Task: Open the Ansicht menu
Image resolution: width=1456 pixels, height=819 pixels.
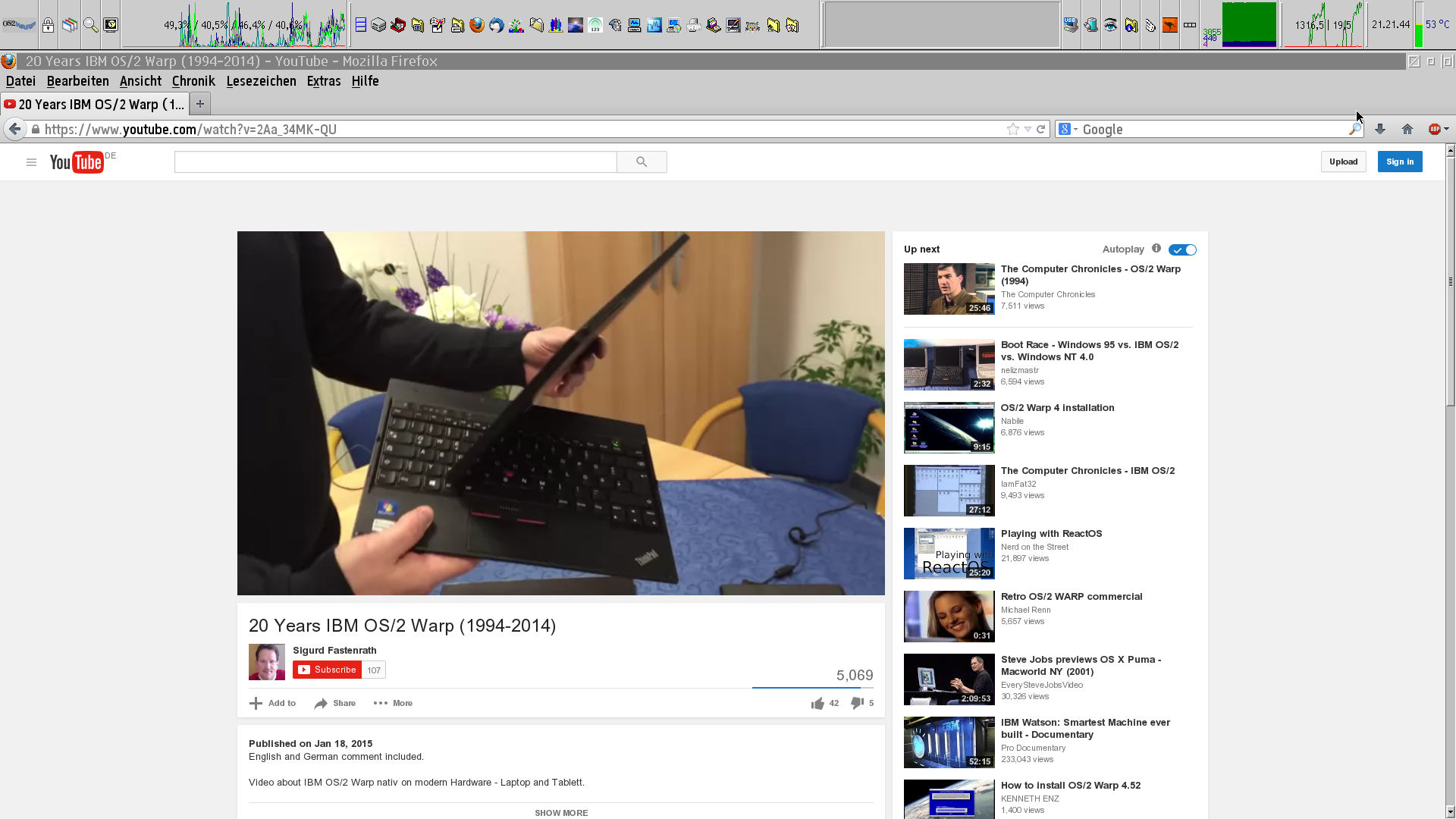Action: [x=140, y=81]
